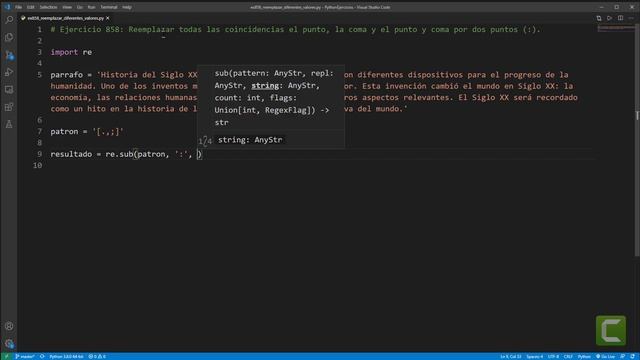Click line number 10 in the gutter
This screenshot has width=640, height=360.
(37, 165)
